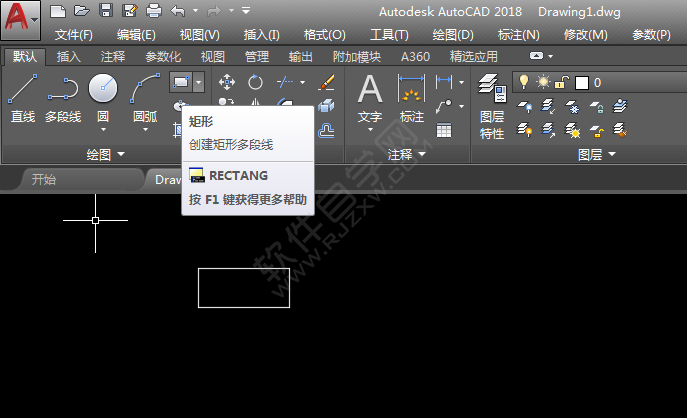Switch to the 插入 ribbon tab

coord(69,57)
